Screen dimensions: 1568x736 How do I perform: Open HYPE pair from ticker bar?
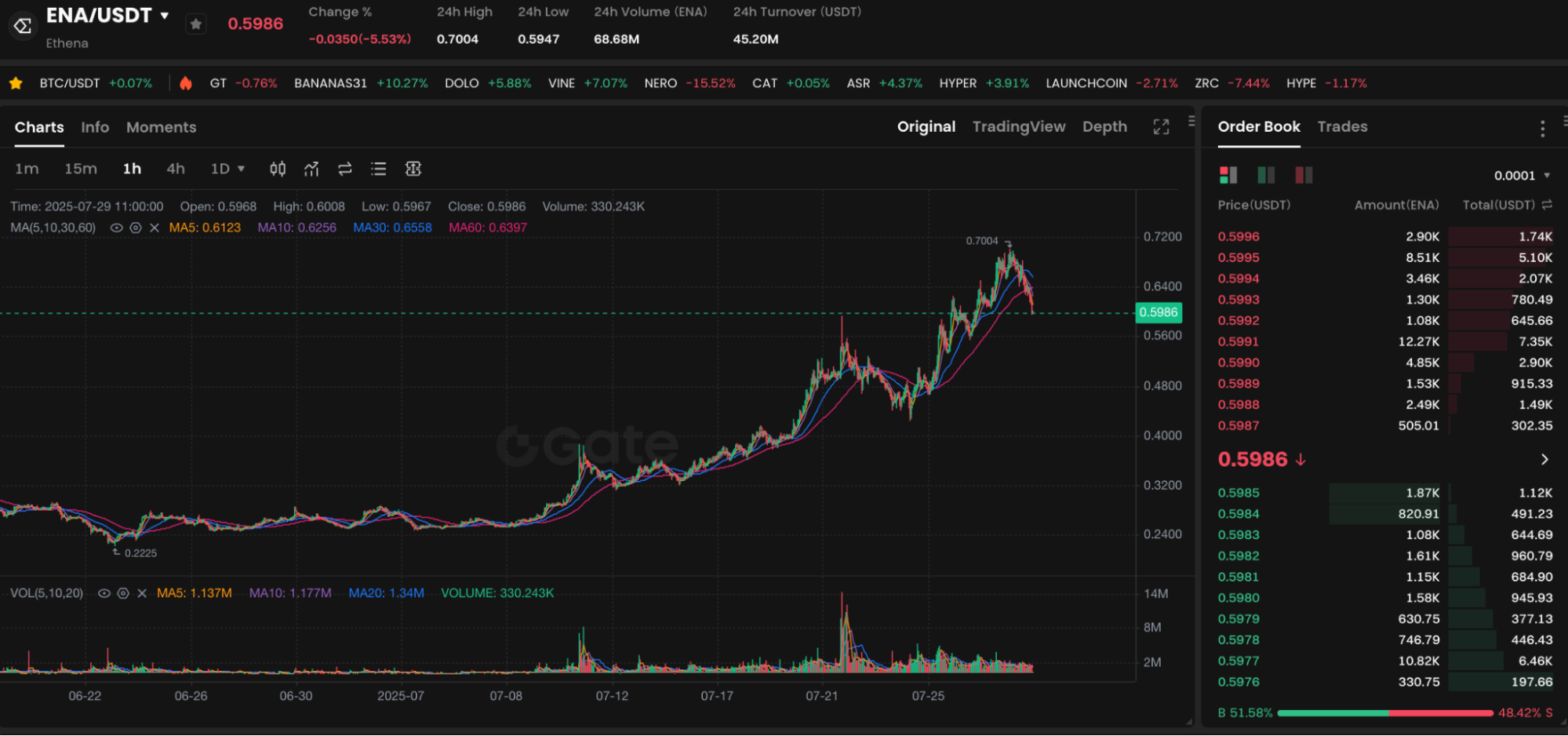1326,83
